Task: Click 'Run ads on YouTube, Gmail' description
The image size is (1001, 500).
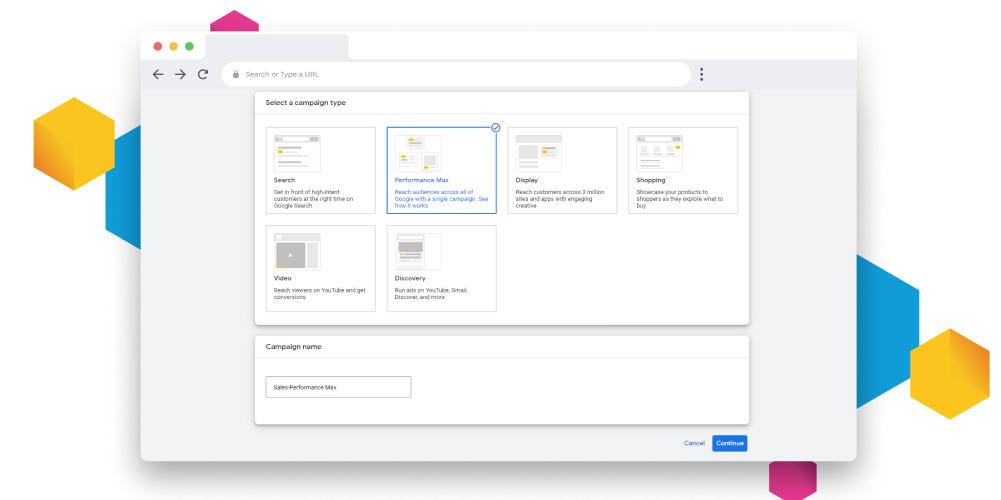Action: (x=432, y=294)
